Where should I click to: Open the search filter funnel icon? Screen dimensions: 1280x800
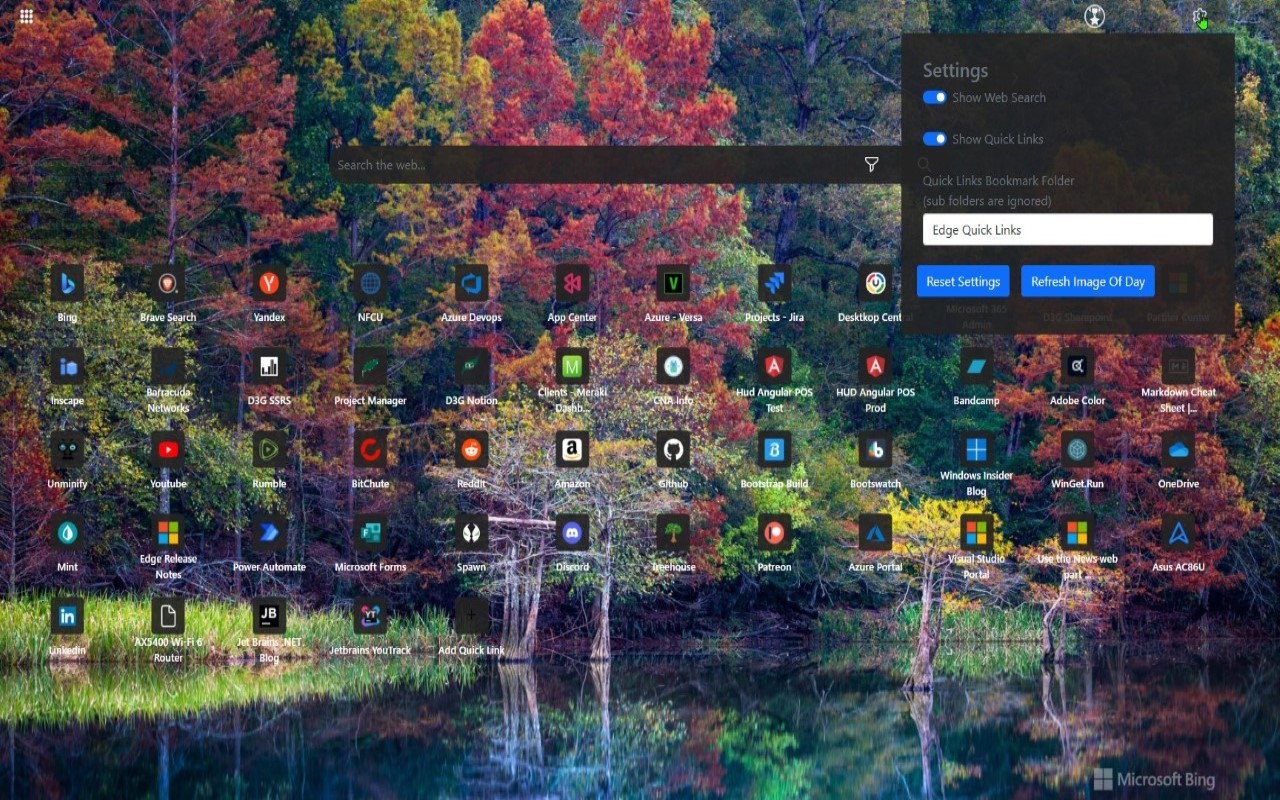coord(871,165)
